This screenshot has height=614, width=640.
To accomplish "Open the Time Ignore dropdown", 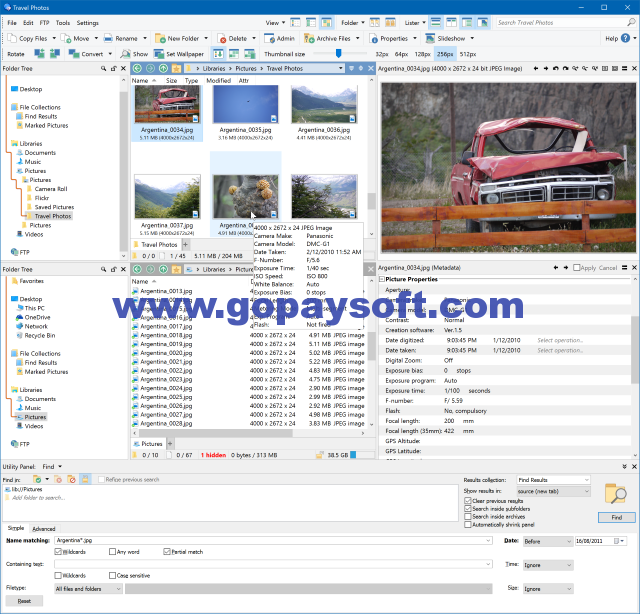I will point(548,565).
